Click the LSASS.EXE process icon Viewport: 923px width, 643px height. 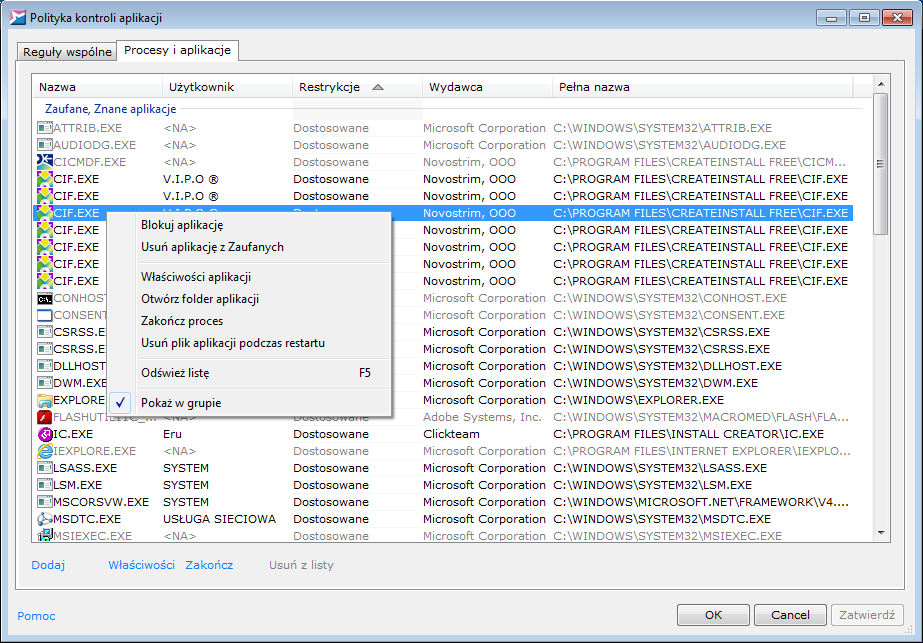45,468
